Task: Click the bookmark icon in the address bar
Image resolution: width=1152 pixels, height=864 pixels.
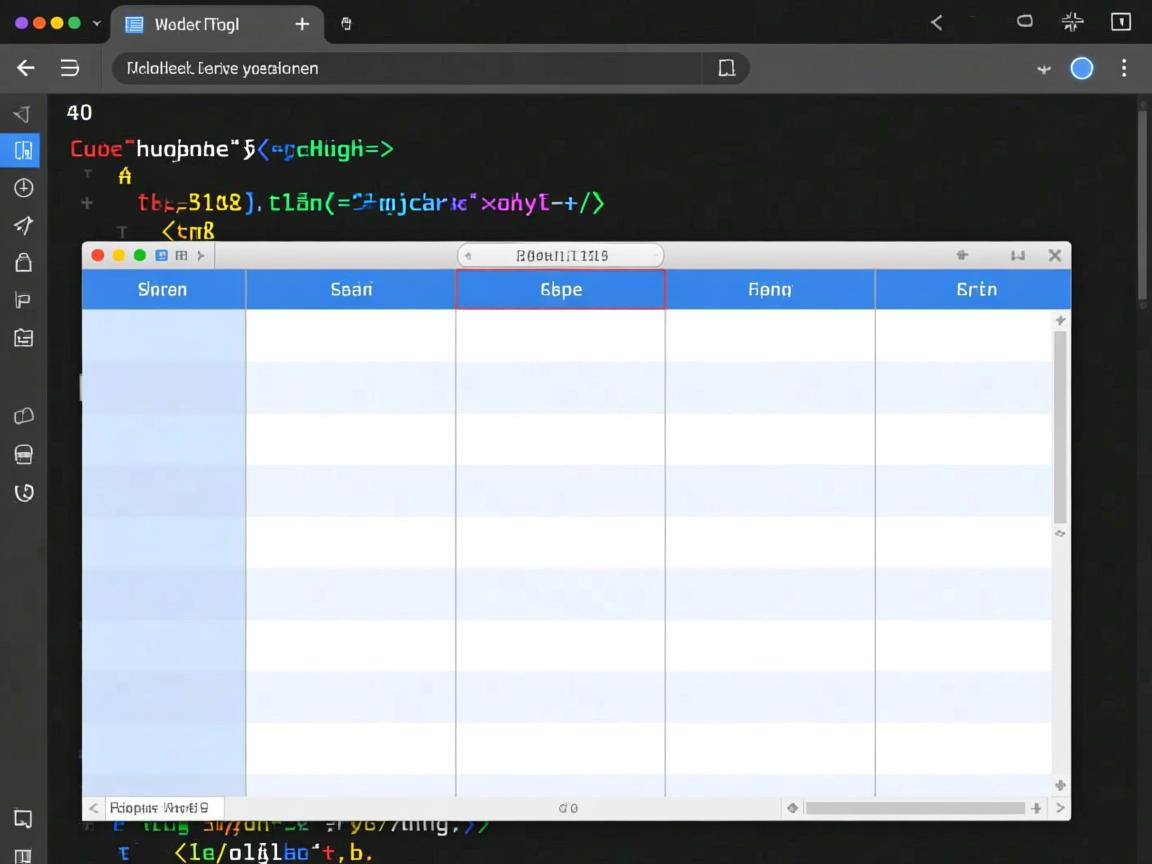Action: (x=727, y=68)
